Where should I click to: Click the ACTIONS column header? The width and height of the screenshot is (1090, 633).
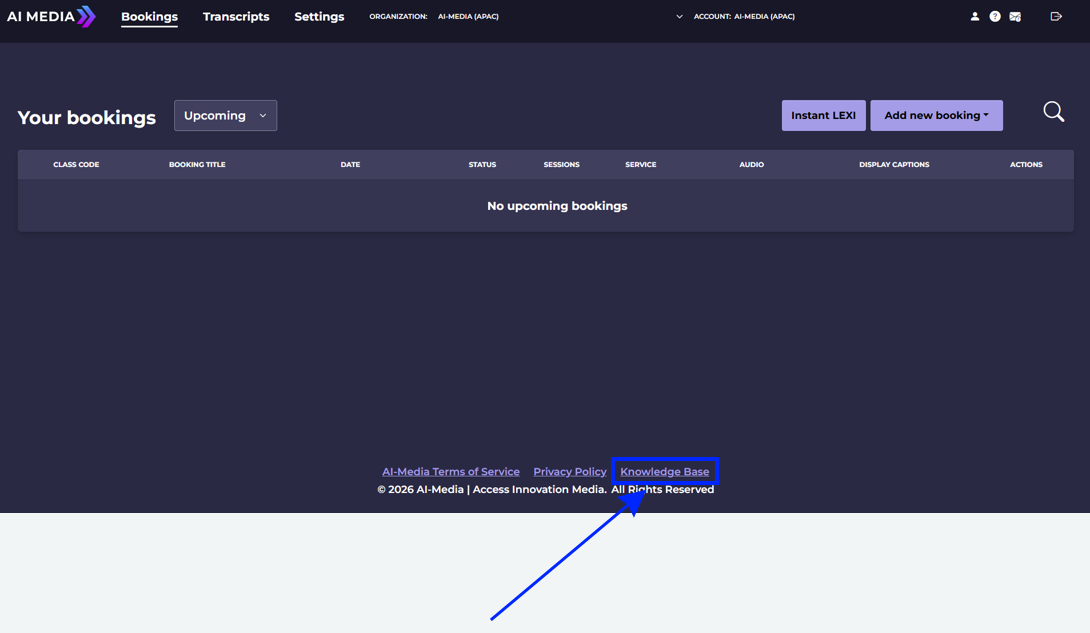(x=1026, y=165)
